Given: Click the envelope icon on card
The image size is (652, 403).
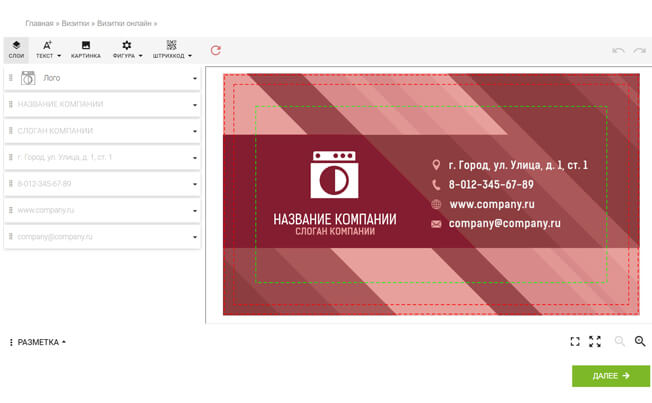Looking at the screenshot, I should click(x=436, y=224).
